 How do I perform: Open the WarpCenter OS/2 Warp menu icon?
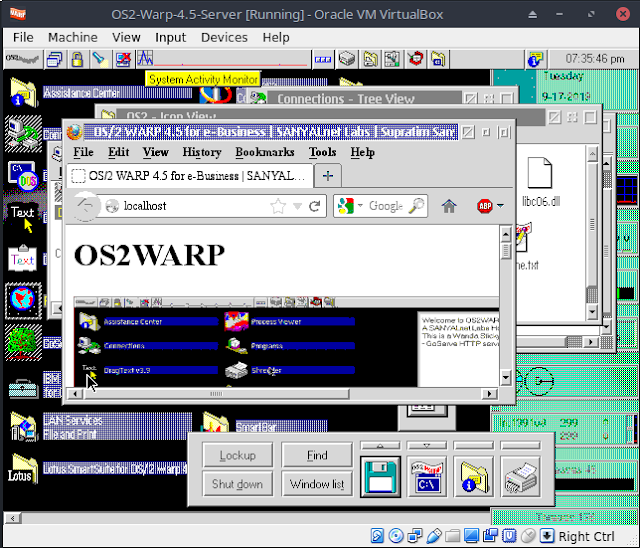(22, 60)
